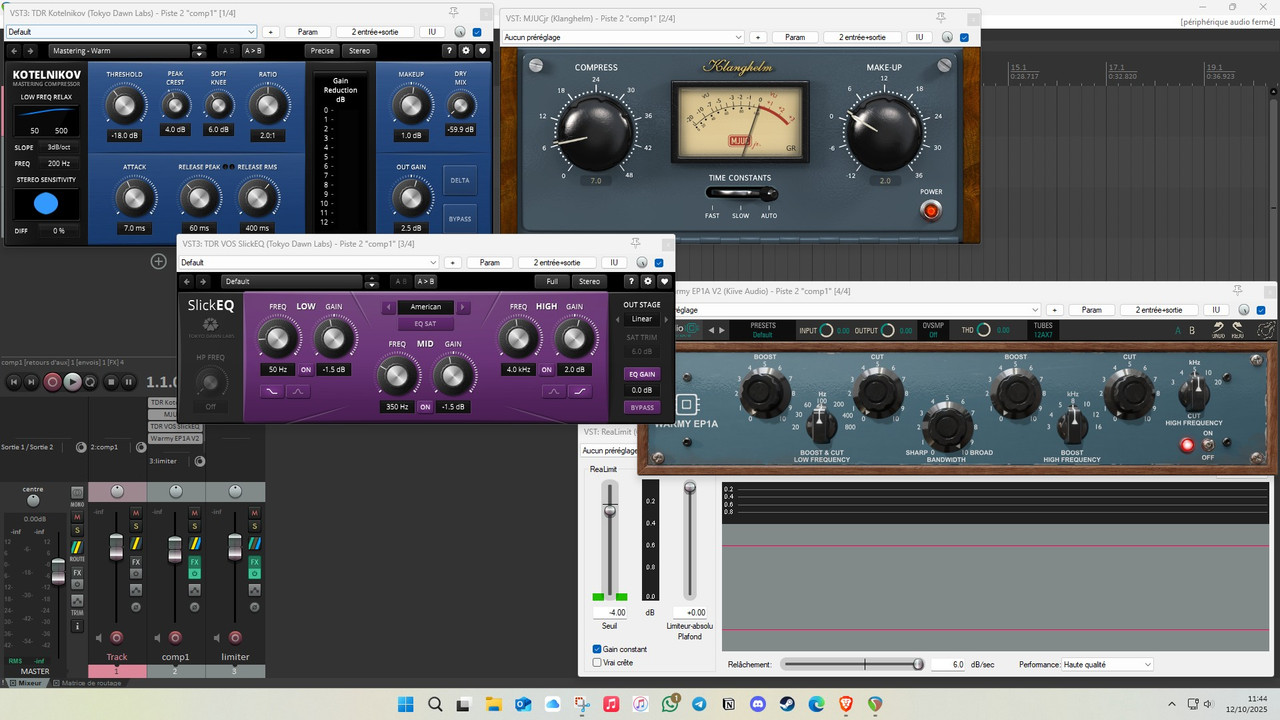Open the master track FX button
Image resolution: width=1280 pixels, height=720 pixels.
pos(77,573)
